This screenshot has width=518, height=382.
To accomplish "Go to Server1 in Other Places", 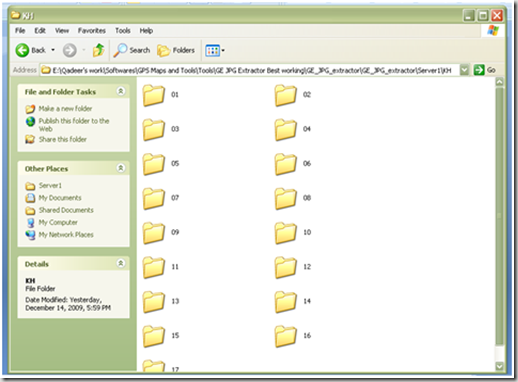I will pyautogui.click(x=50, y=185).
